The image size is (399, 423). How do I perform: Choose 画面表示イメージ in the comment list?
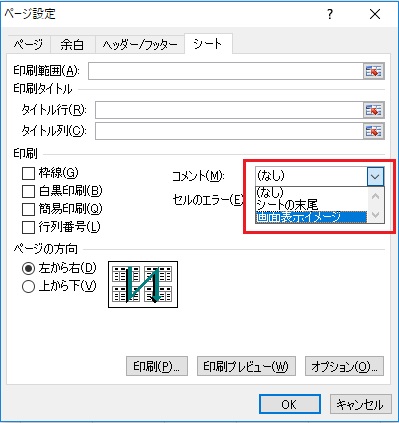coord(311,217)
